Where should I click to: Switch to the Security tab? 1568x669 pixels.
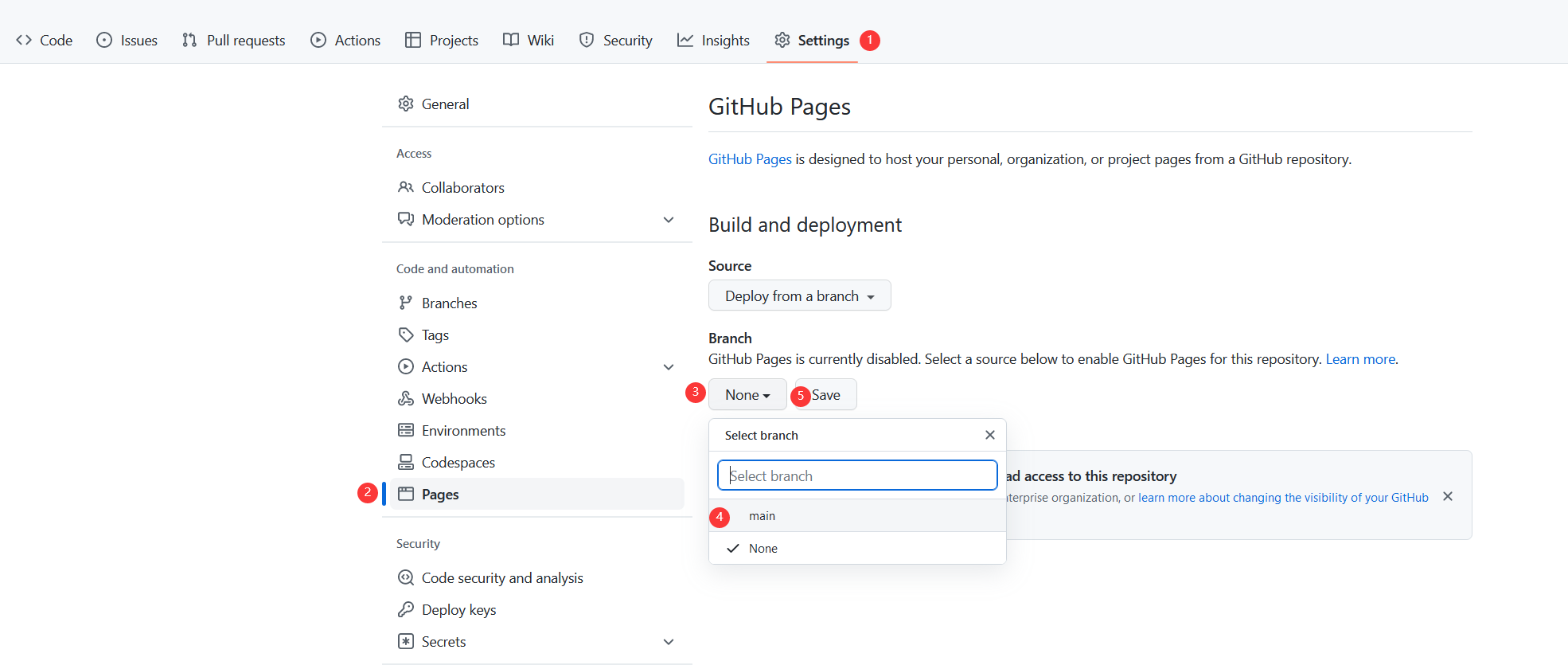616,40
